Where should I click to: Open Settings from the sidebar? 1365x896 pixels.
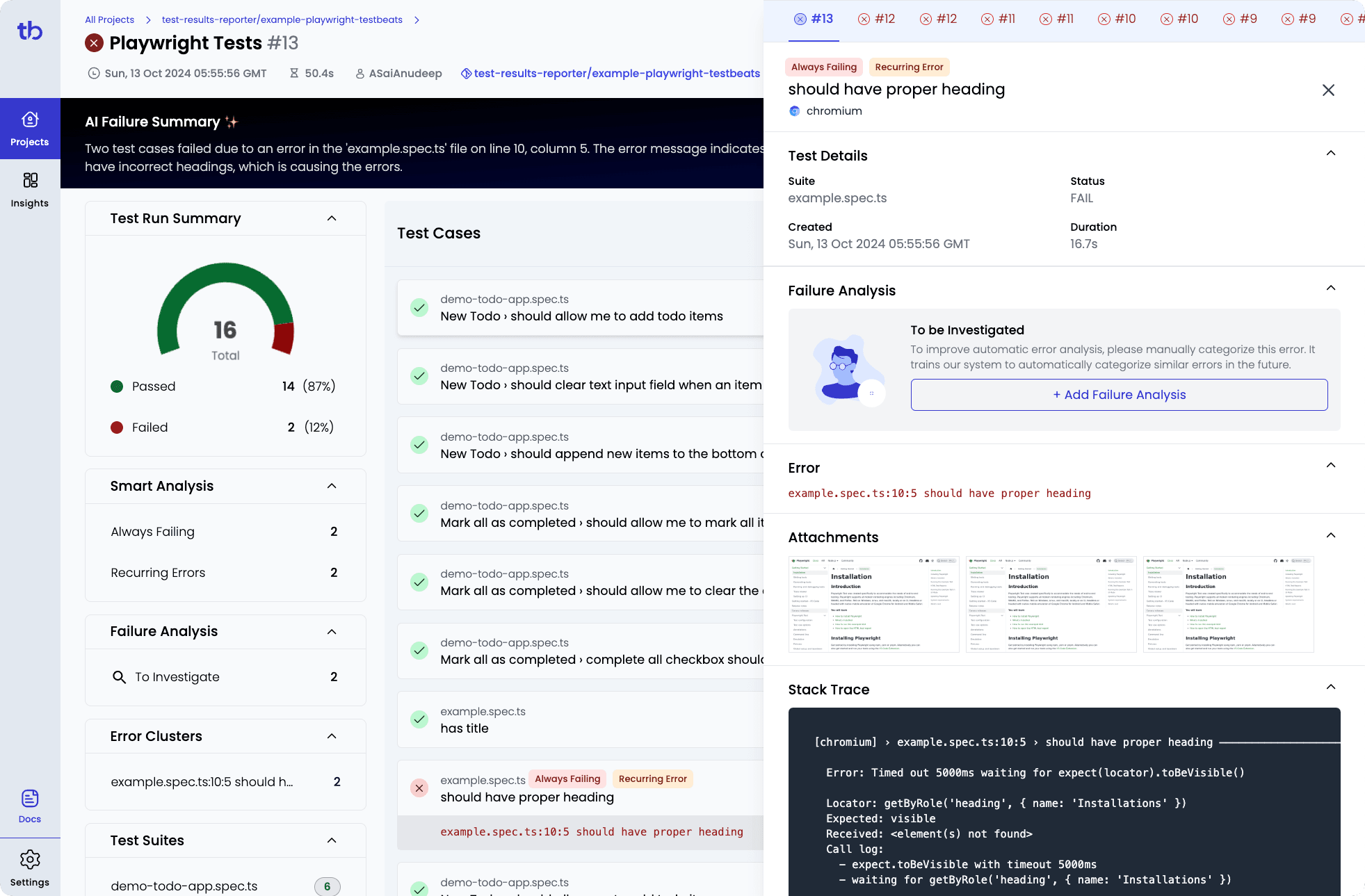[30, 868]
